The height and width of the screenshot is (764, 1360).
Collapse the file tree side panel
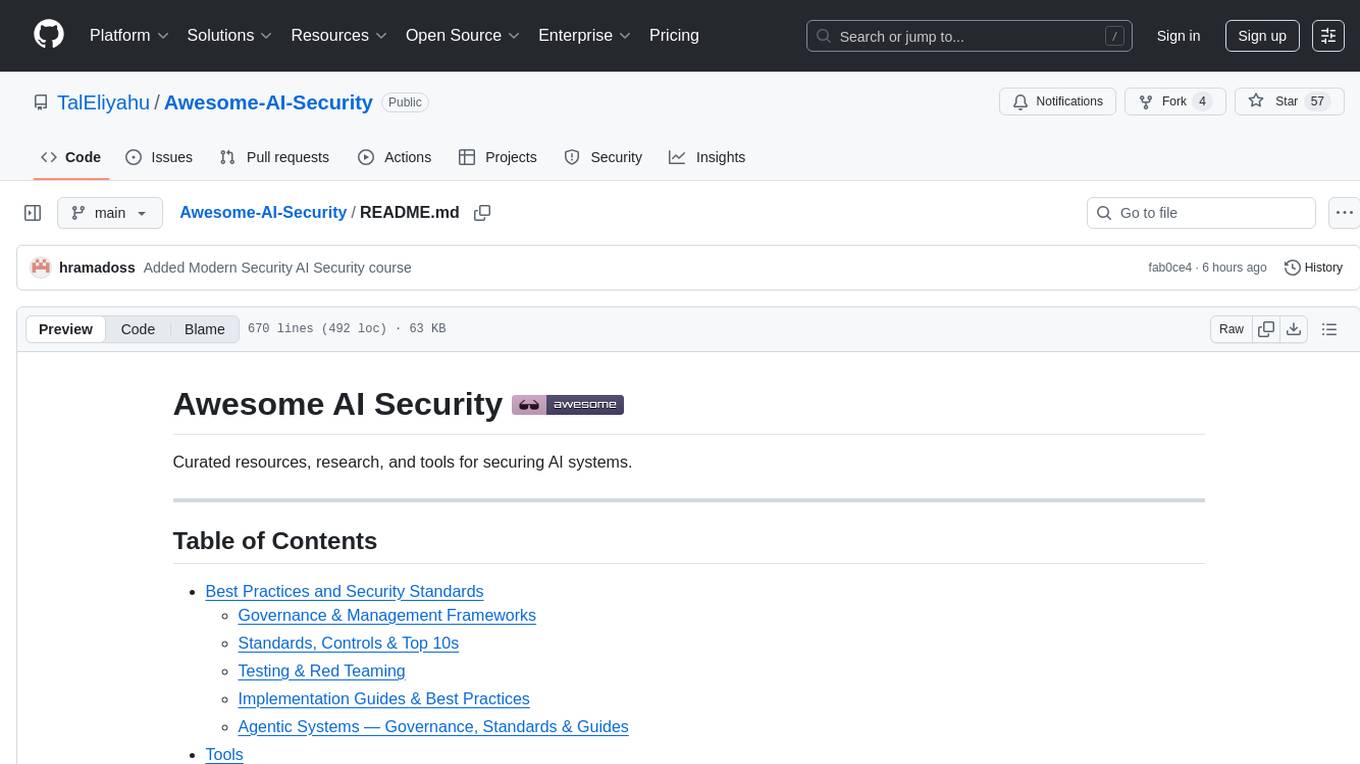pos(33,213)
